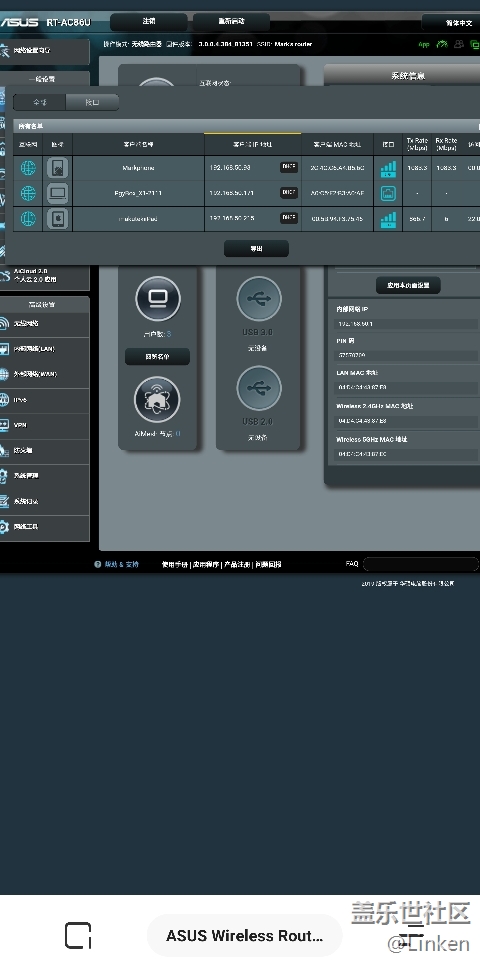The height and width of the screenshot is (975, 480).
Task: Click the wireless signal icon in mukatestiPad row
Action: click(388, 219)
